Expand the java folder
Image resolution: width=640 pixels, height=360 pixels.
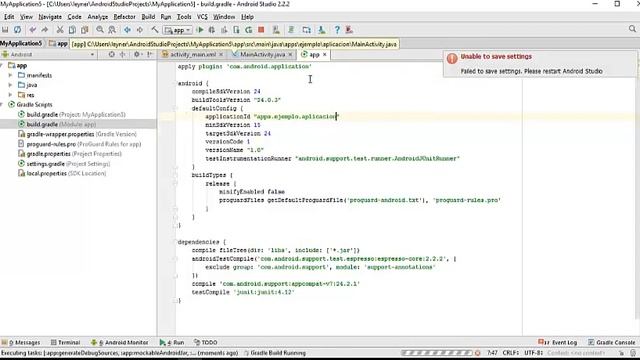pos(10,85)
